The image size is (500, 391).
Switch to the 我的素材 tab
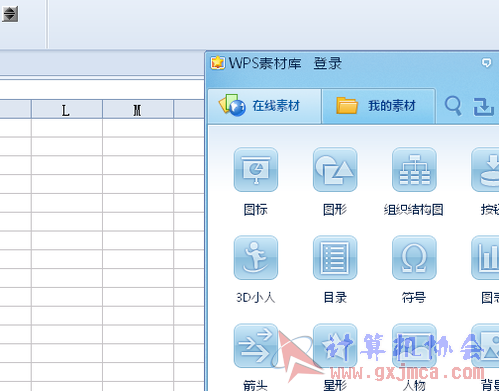(379, 106)
